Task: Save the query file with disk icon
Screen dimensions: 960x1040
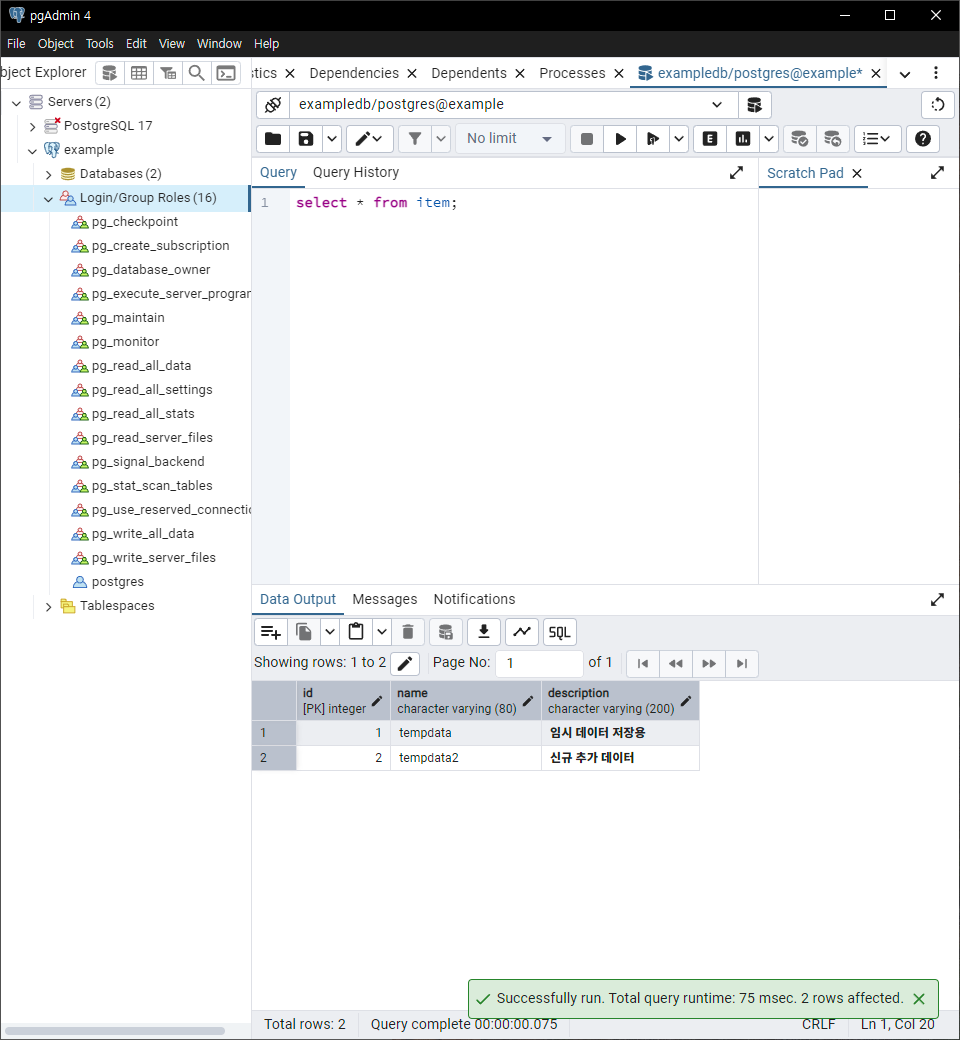Action: coord(306,139)
